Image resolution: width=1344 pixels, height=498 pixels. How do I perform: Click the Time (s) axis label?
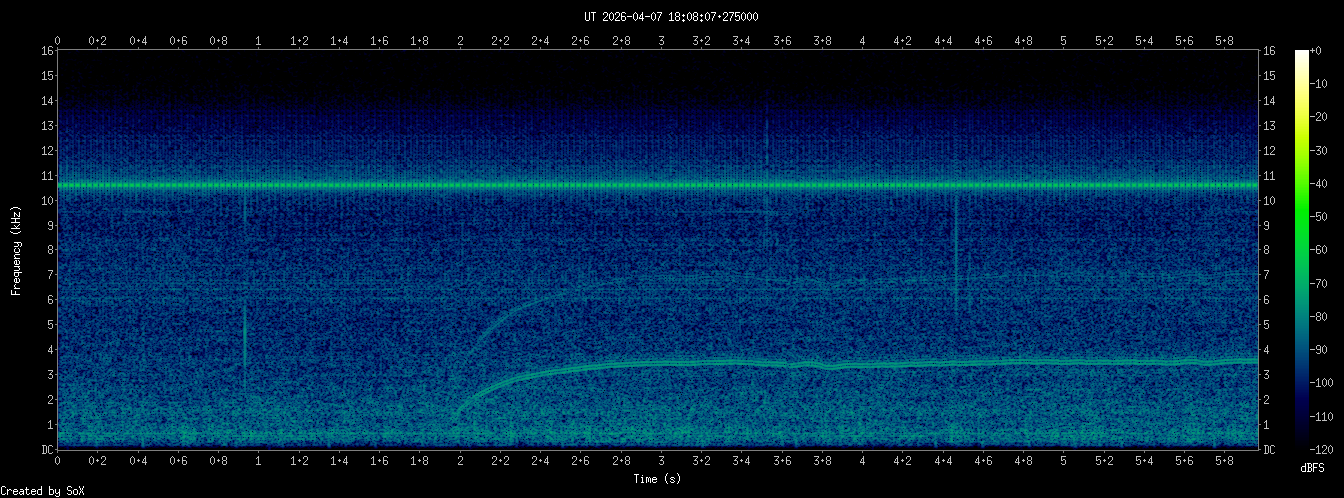(657, 479)
